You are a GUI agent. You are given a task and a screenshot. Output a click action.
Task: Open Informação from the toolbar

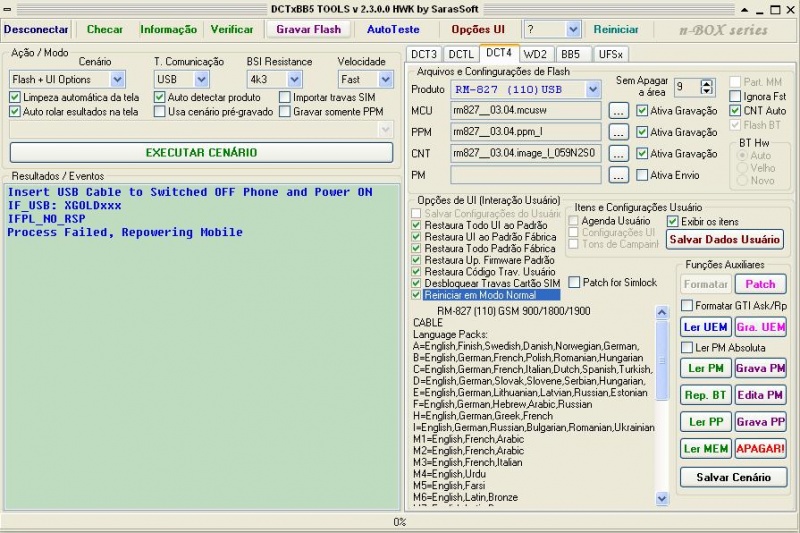click(168, 29)
